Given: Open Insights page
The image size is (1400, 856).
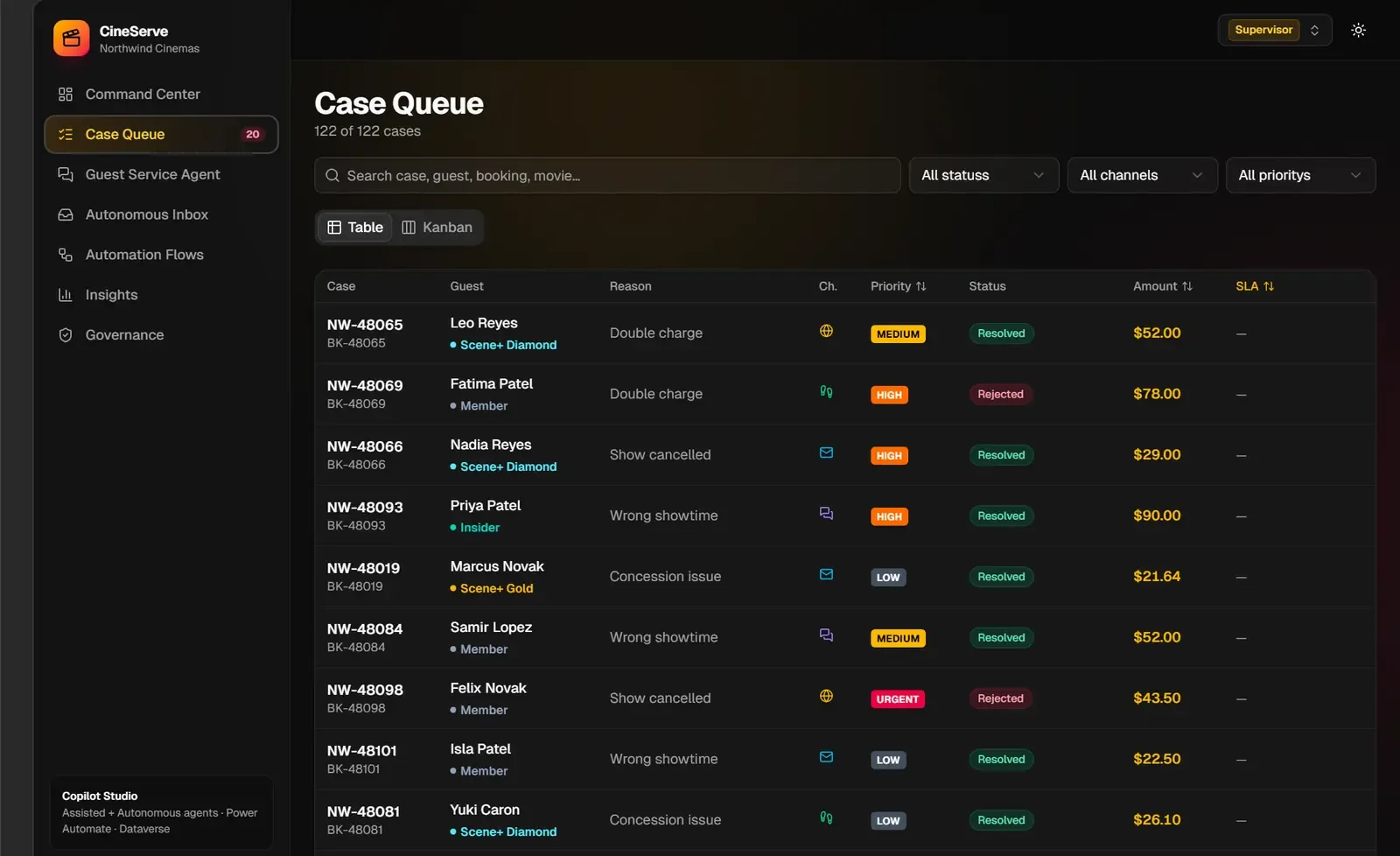Looking at the screenshot, I should point(161,295).
